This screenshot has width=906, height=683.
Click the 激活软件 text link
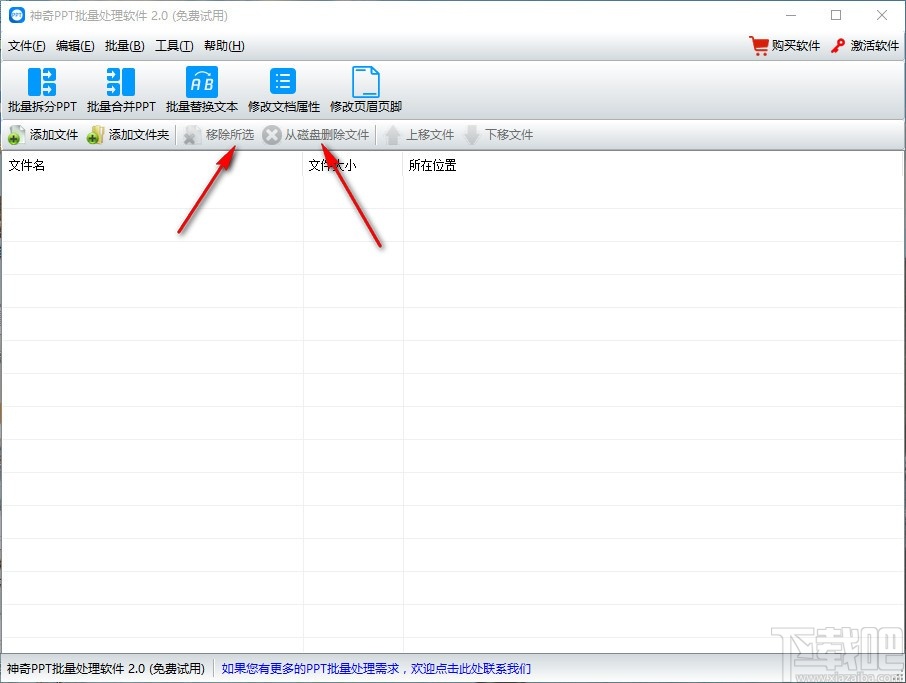pyautogui.click(x=874, y=46)
